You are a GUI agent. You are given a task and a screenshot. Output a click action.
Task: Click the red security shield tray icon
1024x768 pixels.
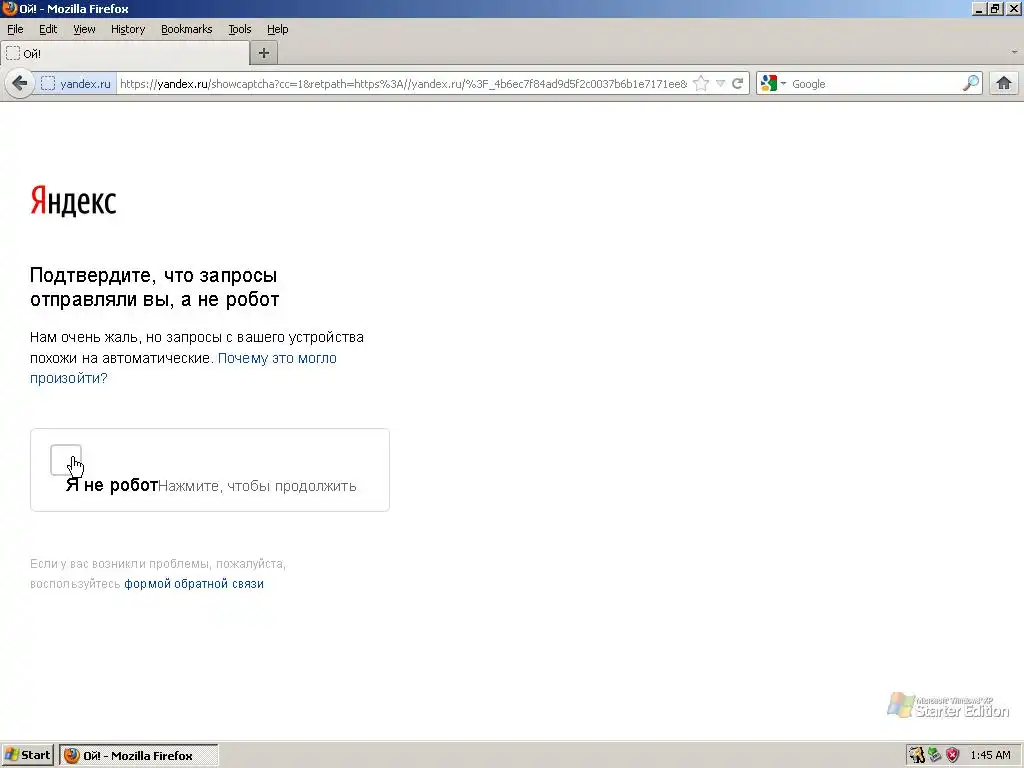[953, 756]
